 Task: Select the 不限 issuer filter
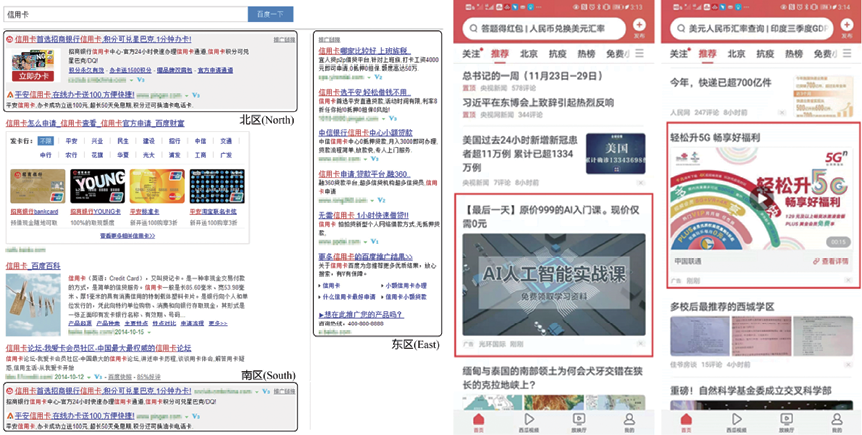click(x=45, y=141)
